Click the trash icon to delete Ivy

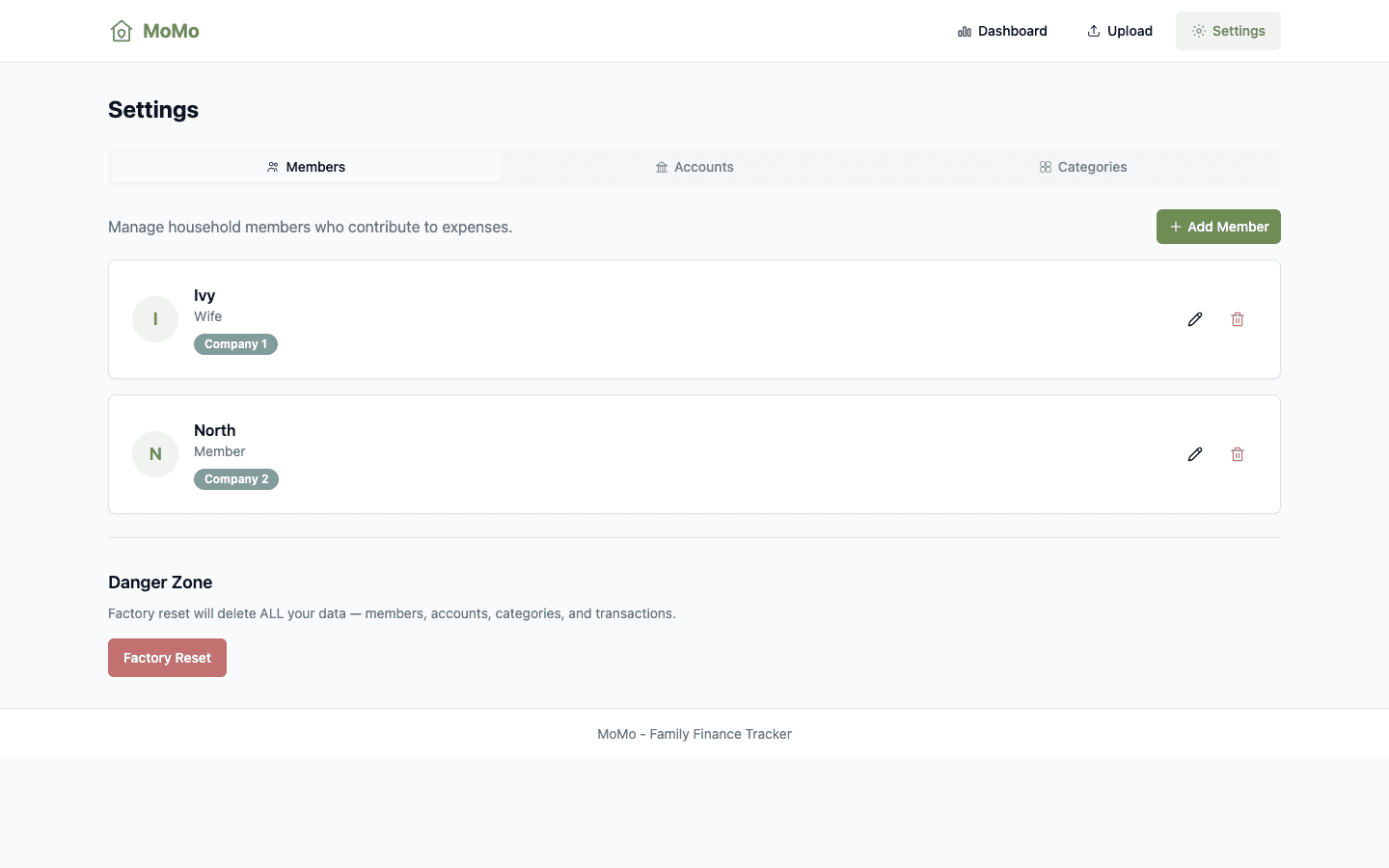tap(1238, 318)
